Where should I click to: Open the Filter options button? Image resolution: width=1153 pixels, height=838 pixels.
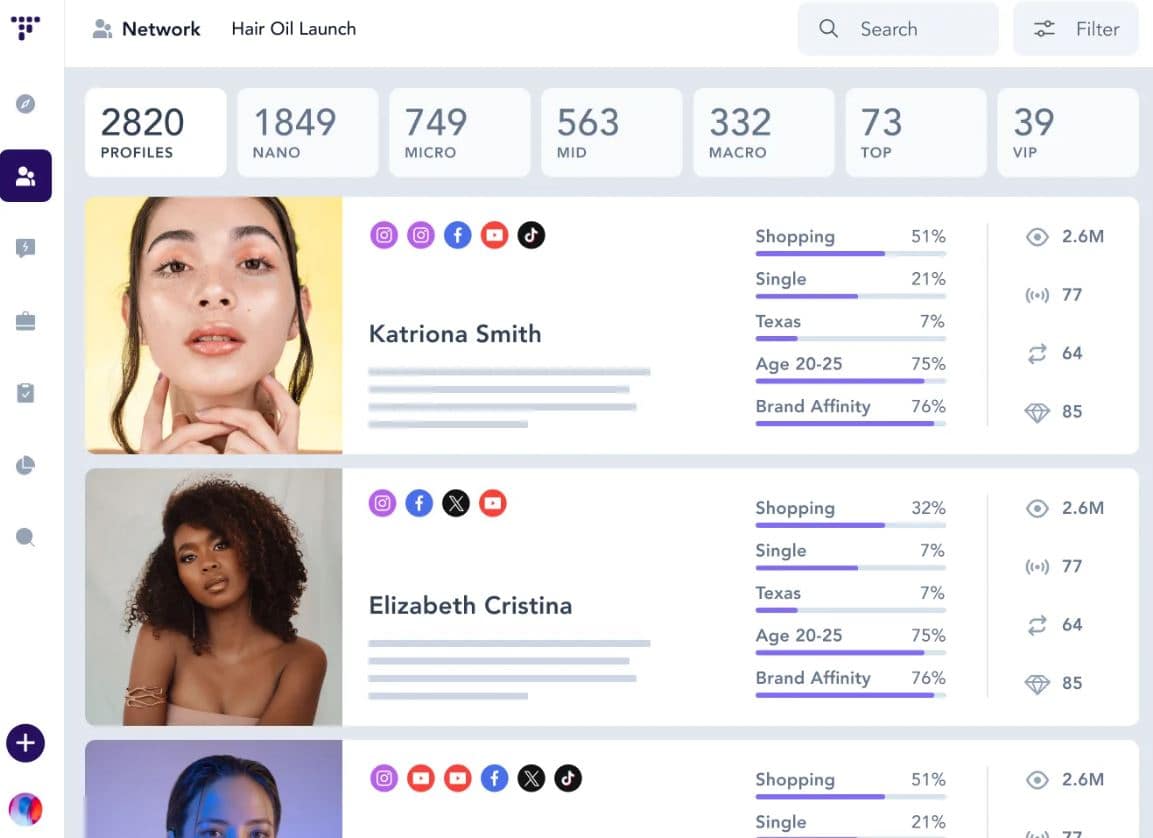click(x=1076, y=29)
